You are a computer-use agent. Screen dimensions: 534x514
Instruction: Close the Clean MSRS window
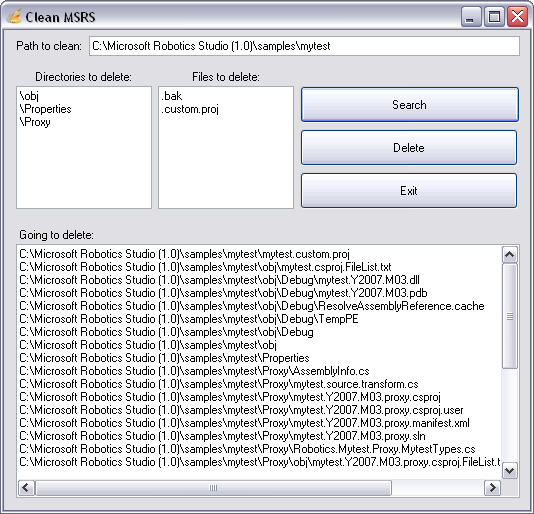tap(517, 16)
